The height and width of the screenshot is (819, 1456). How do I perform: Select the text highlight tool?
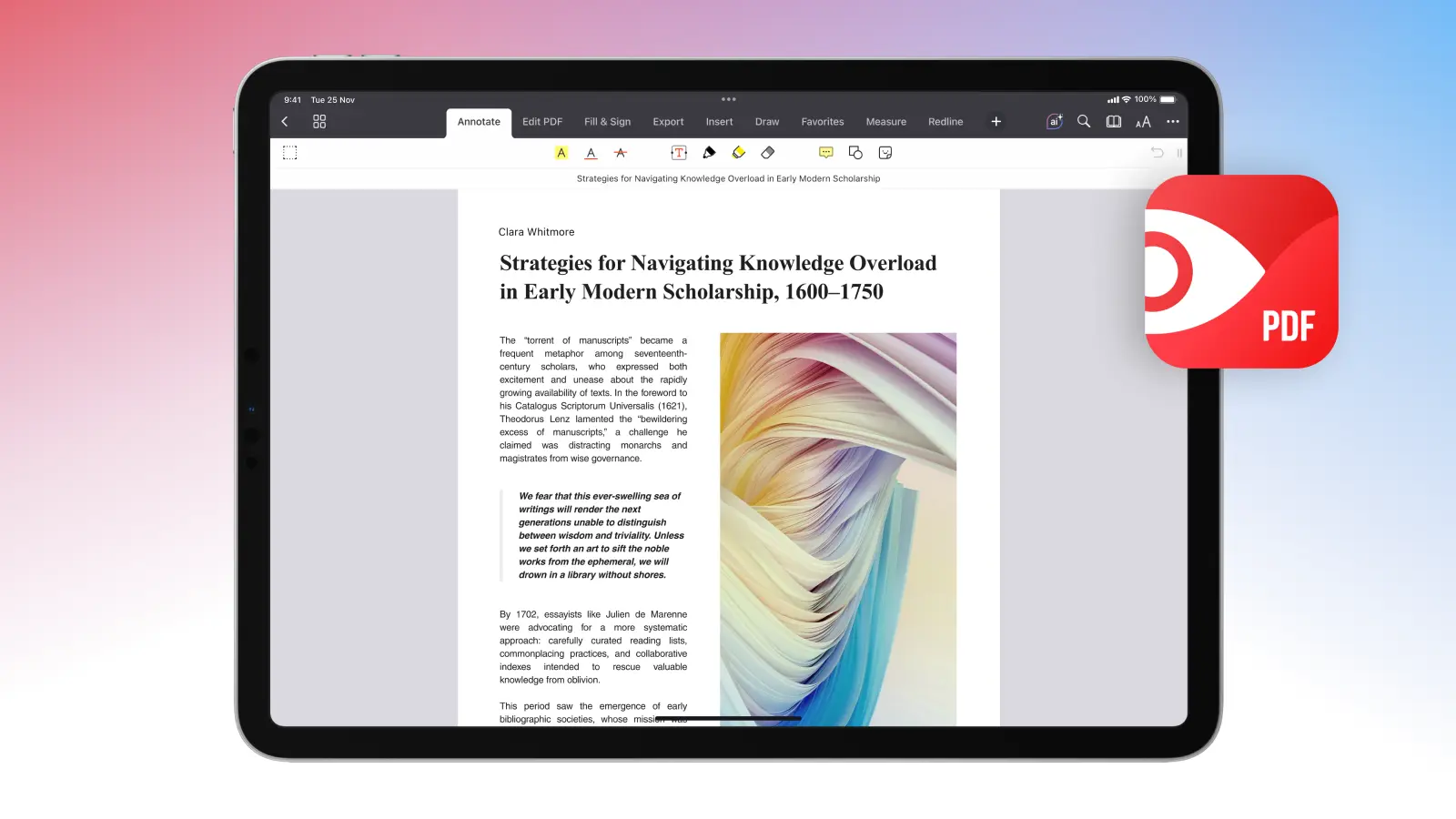[561, 153]
